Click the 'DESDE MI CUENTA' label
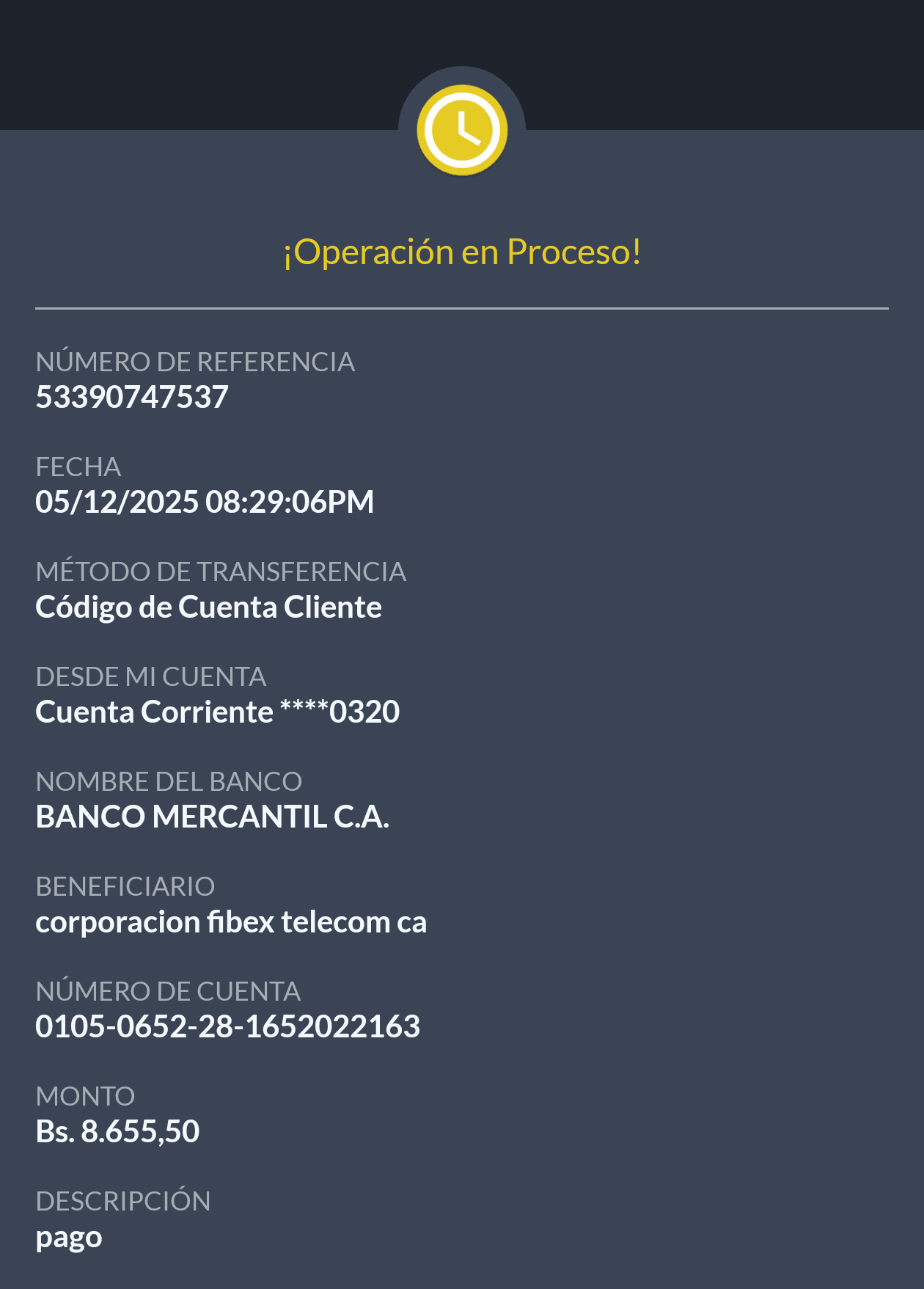Image resolution: width=924 pixels, height=1289 pixels. click(x=150, y=676)
